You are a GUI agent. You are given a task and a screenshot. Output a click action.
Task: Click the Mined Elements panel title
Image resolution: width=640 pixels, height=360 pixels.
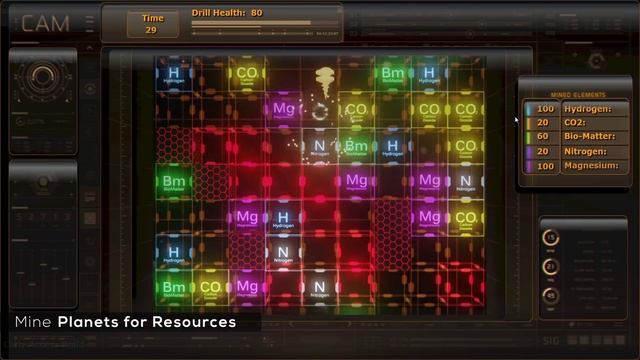(578, 95)
